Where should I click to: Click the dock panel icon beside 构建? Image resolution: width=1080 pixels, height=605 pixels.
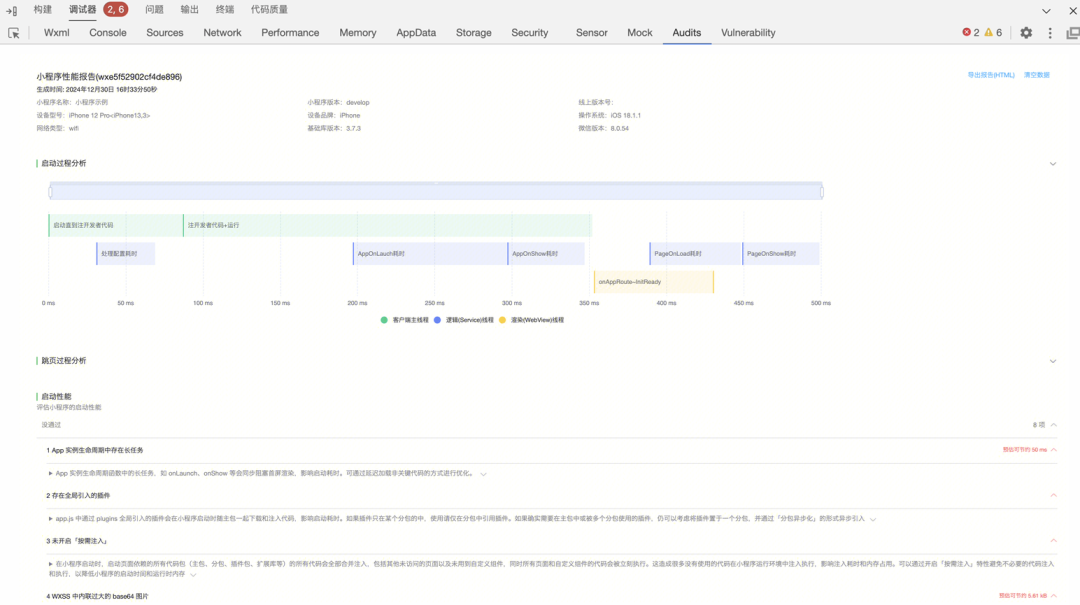click(x=12, y=10)
